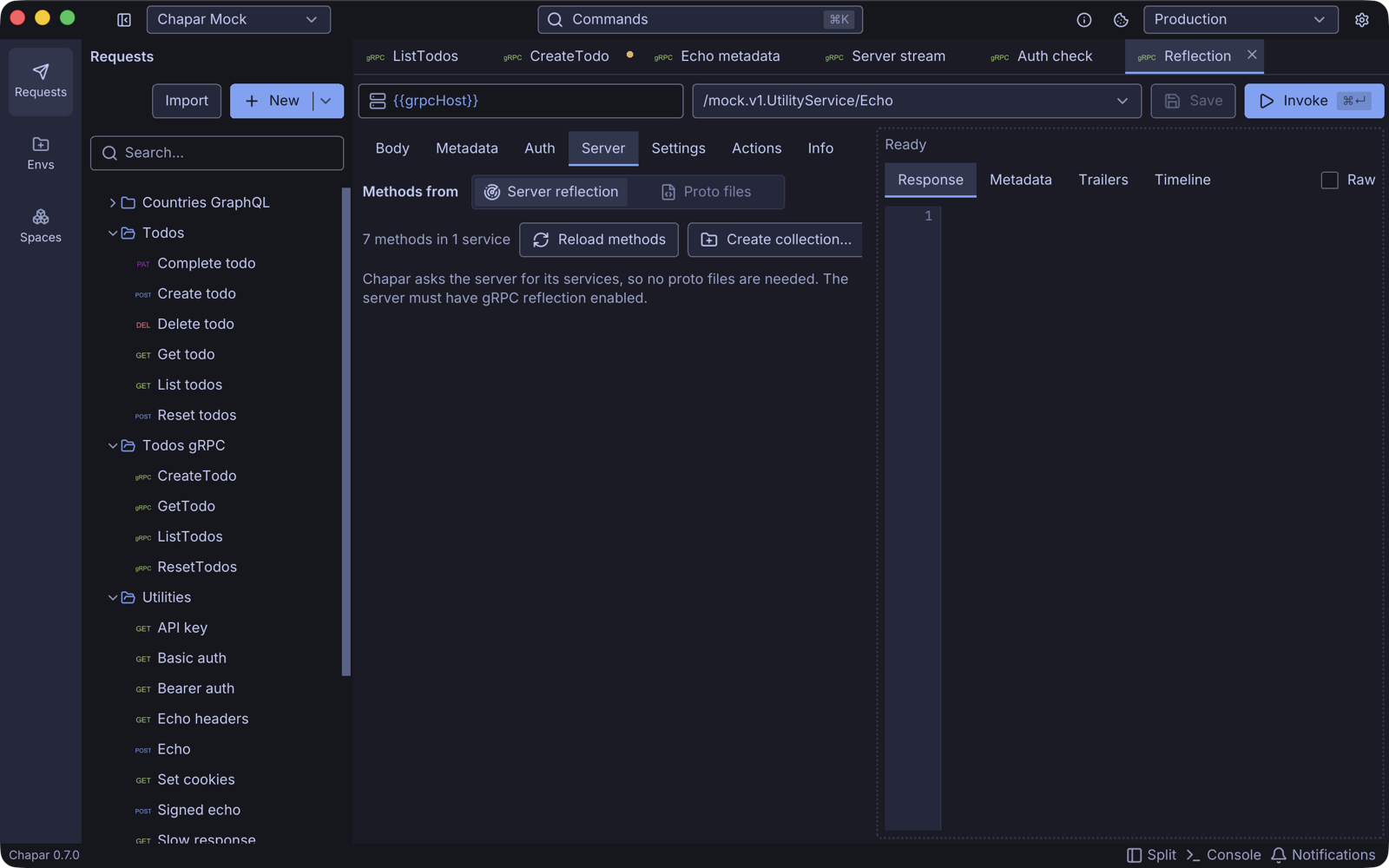The width and height of the screenshot is (1389, 868).
Task: Toggle Split view in status bar
Action: point(1152,855)
